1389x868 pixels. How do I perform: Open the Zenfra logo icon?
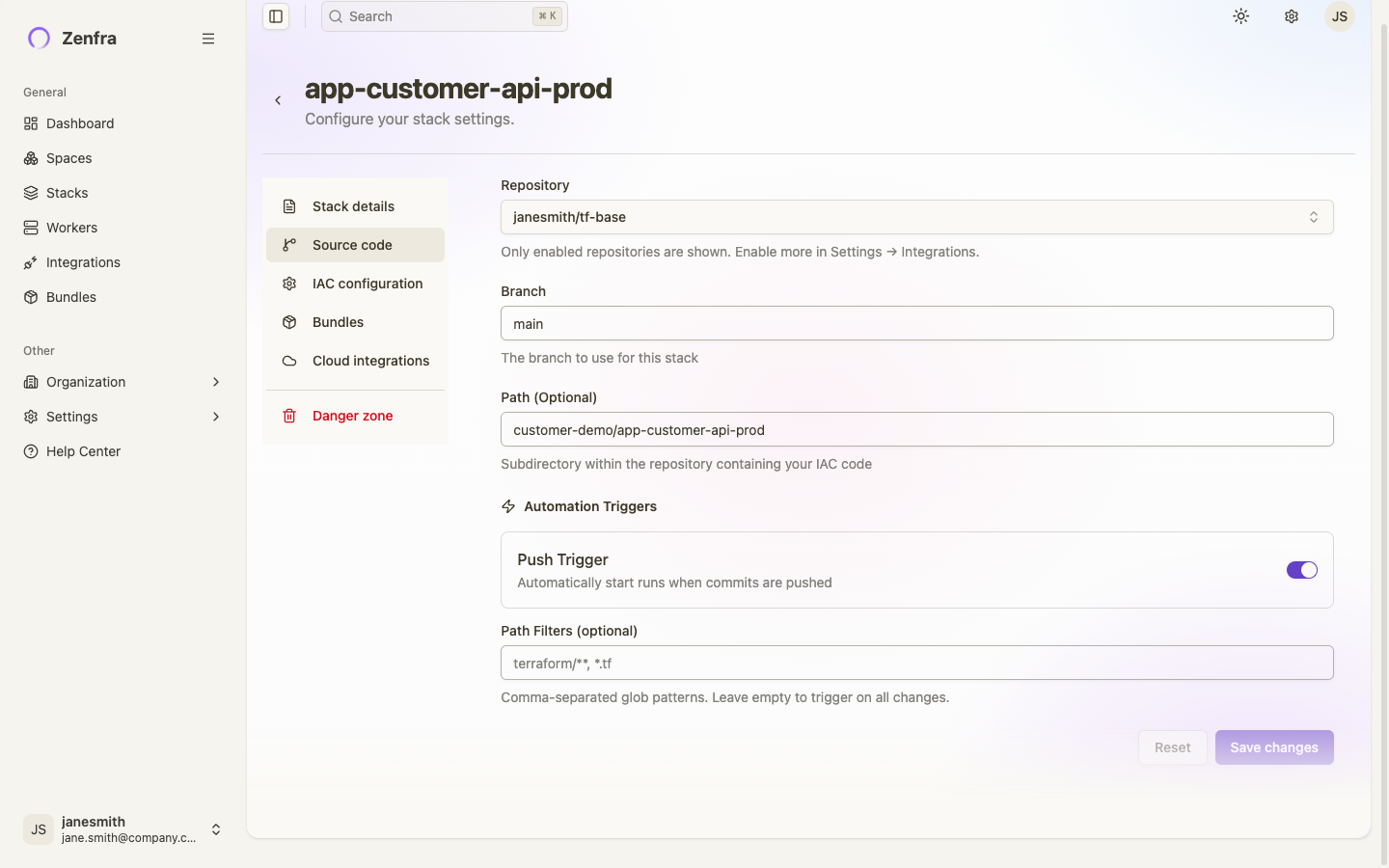point(38,38)
